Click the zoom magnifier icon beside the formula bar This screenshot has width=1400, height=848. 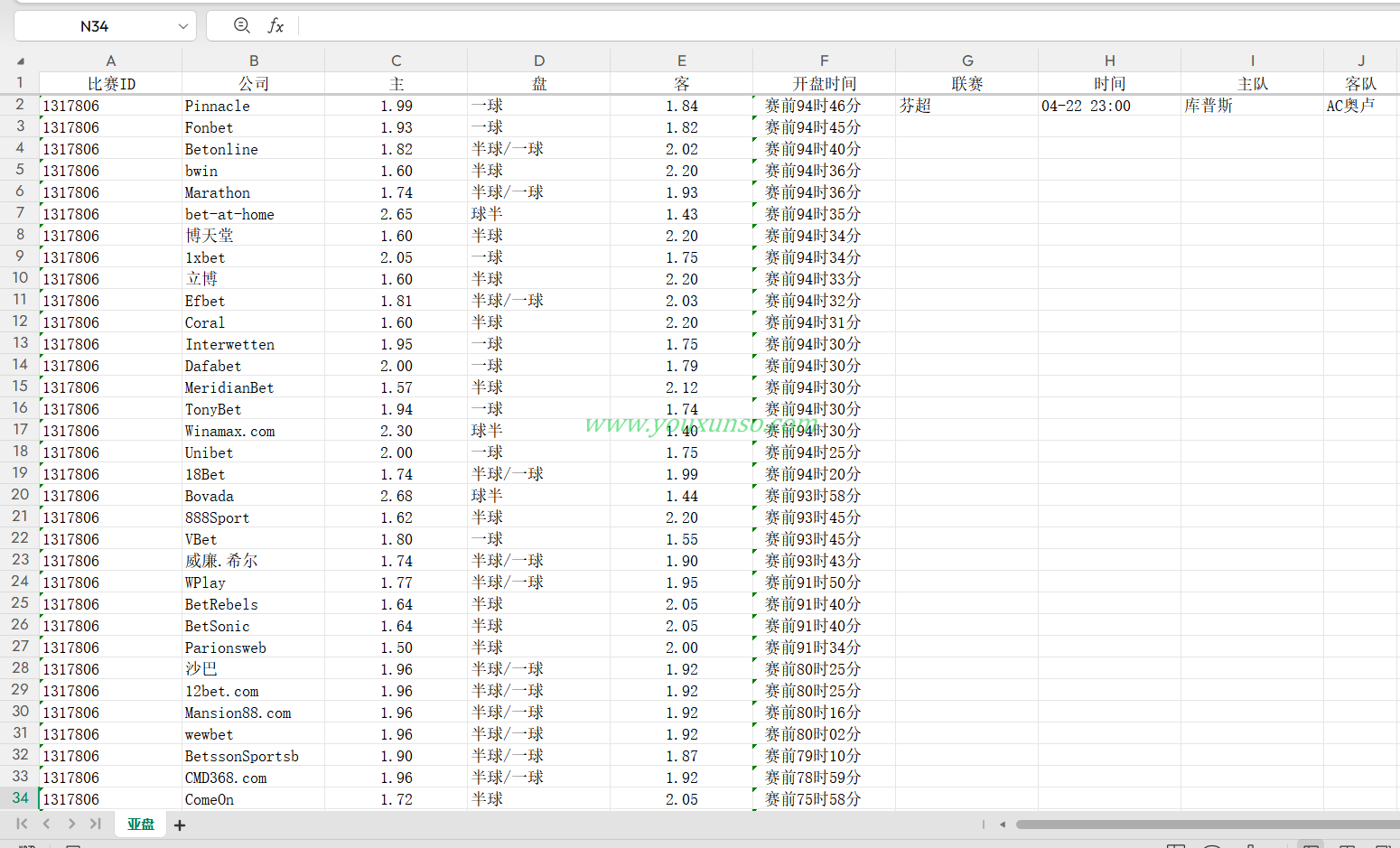241,25
